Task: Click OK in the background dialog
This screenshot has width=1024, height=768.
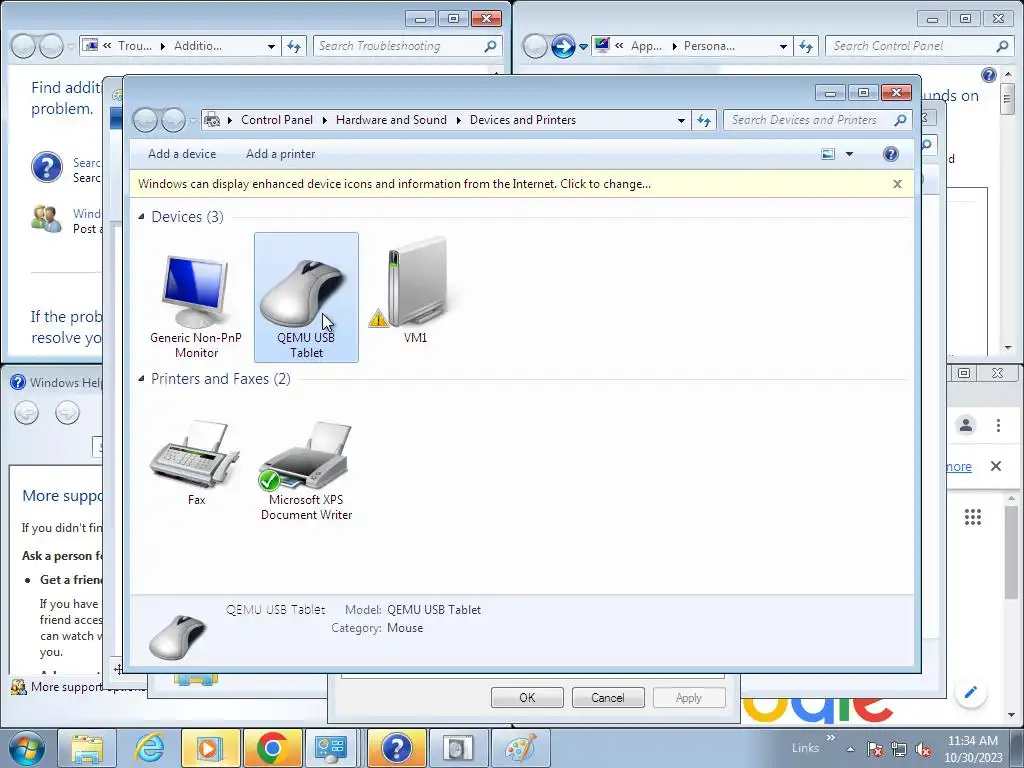Action: tap(527, 697)
